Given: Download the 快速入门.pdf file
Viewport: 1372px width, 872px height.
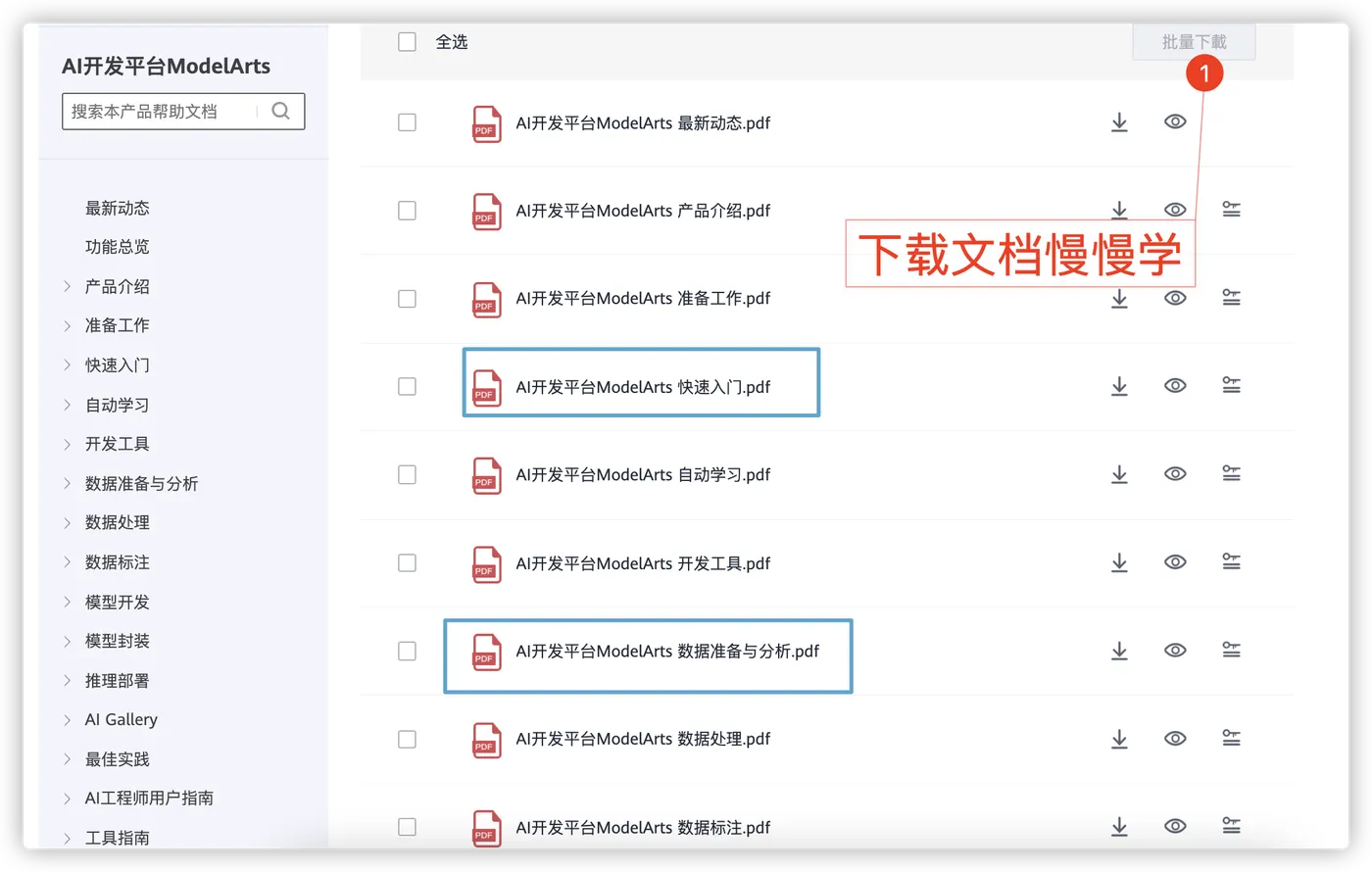Looking at the screenshot, I should pos(1119,386).
